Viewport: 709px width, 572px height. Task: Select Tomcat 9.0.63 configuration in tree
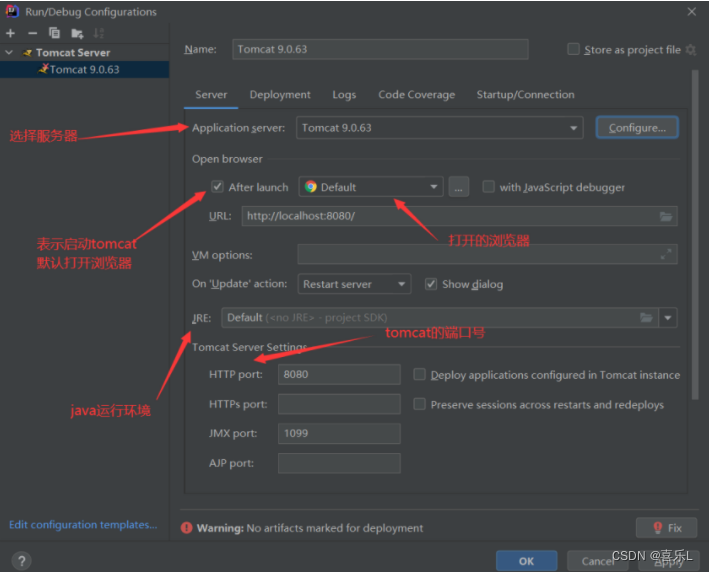pyautogui.click(x=85, y=70)
